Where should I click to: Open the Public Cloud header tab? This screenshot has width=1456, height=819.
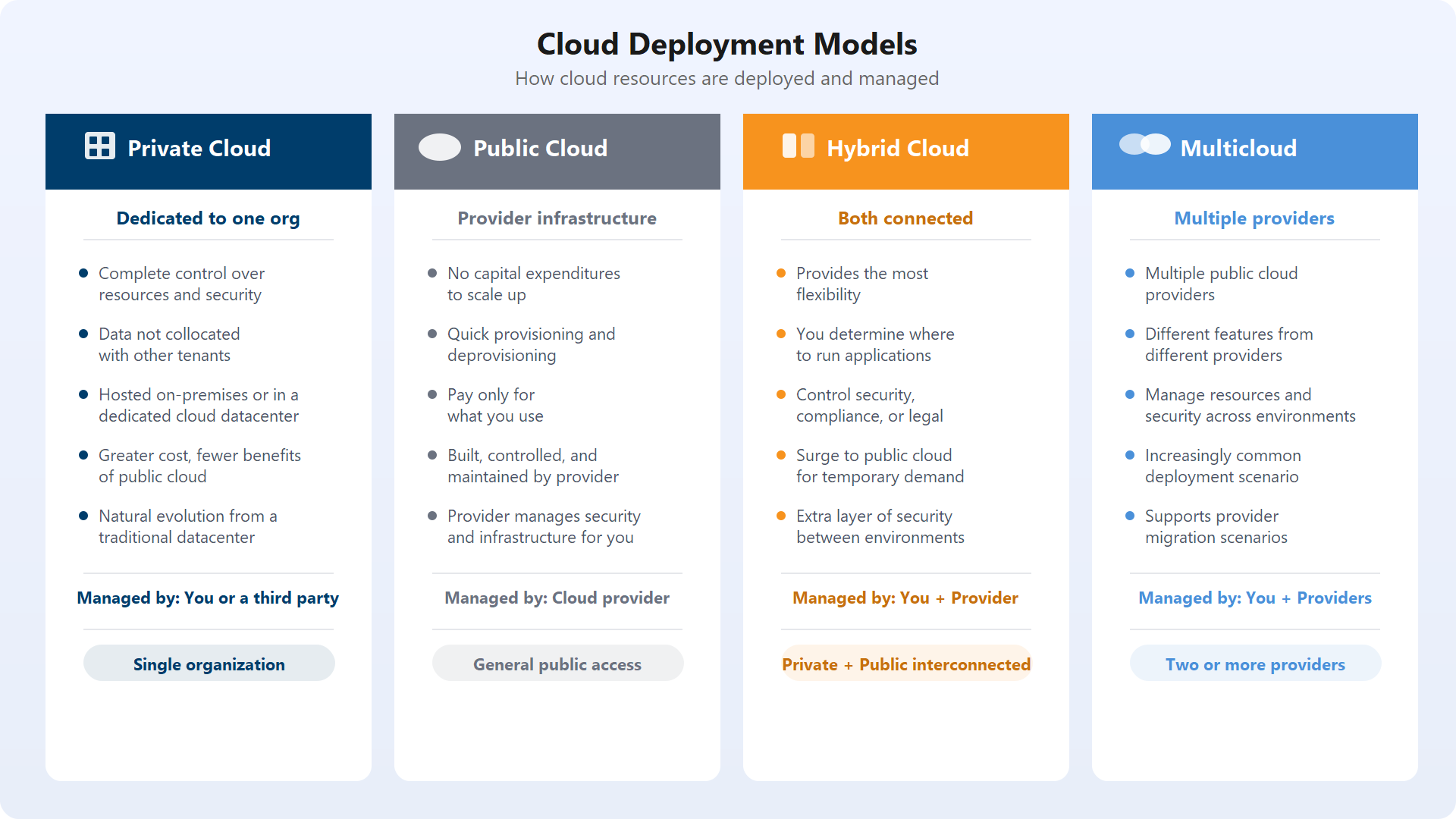(x=557, y=149)
